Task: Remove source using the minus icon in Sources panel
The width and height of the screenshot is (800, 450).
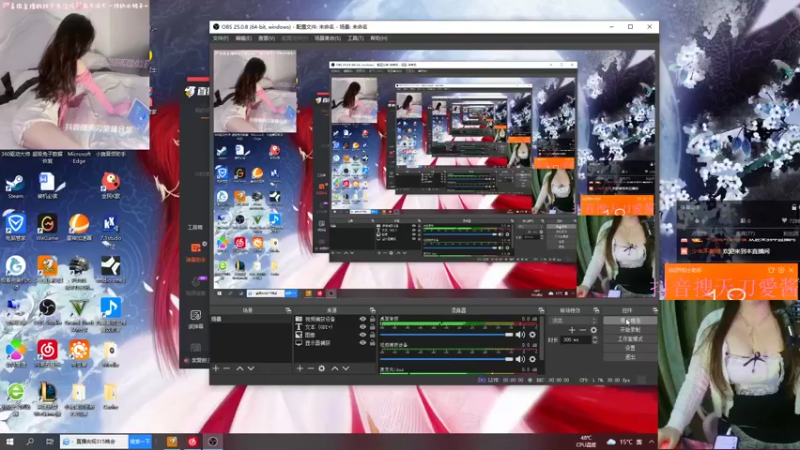Action: pos(311,368)
